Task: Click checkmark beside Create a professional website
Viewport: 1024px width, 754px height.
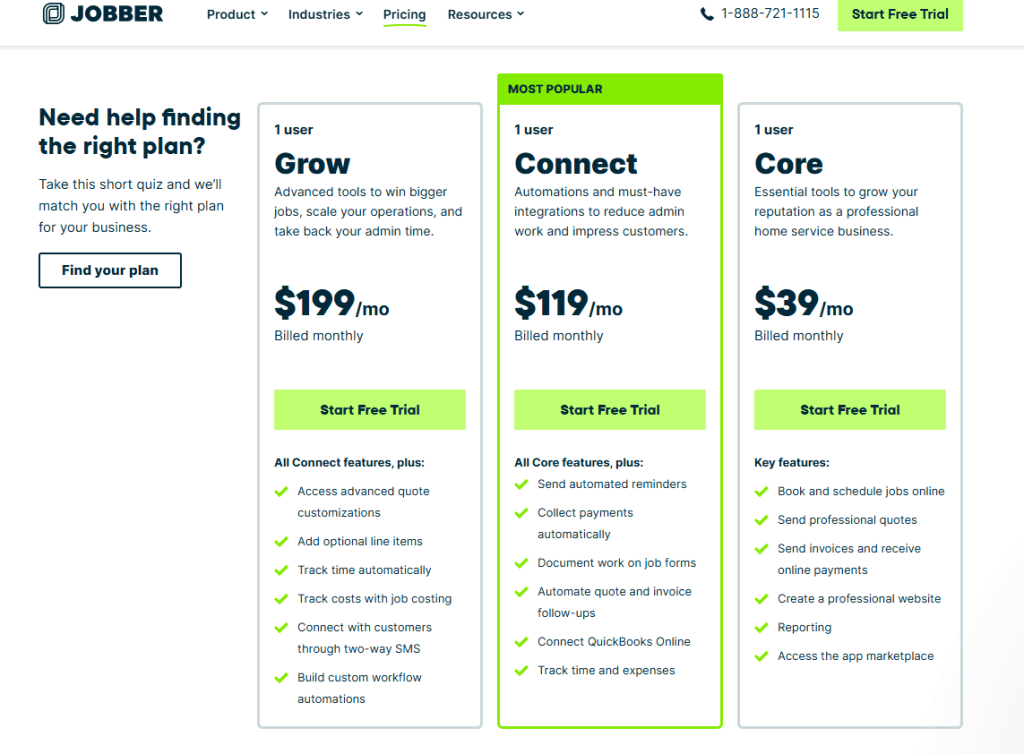Action: pos(761,599)
